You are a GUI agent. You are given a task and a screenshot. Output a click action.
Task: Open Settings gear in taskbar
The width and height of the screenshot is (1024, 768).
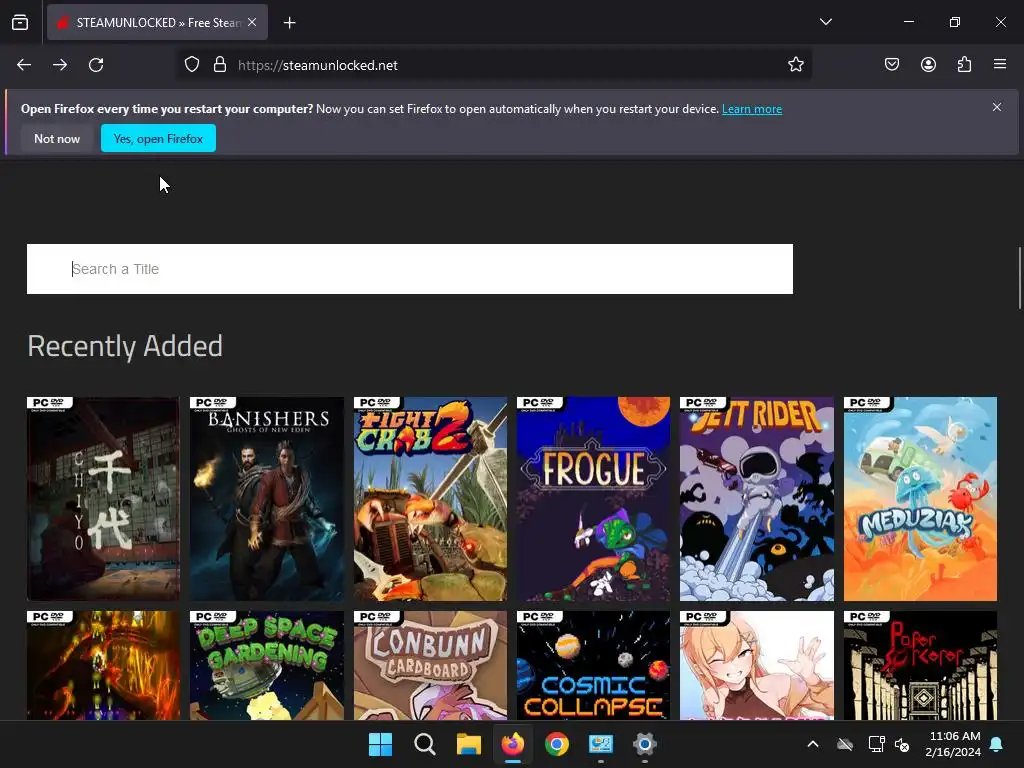click(x=645, y=744)
